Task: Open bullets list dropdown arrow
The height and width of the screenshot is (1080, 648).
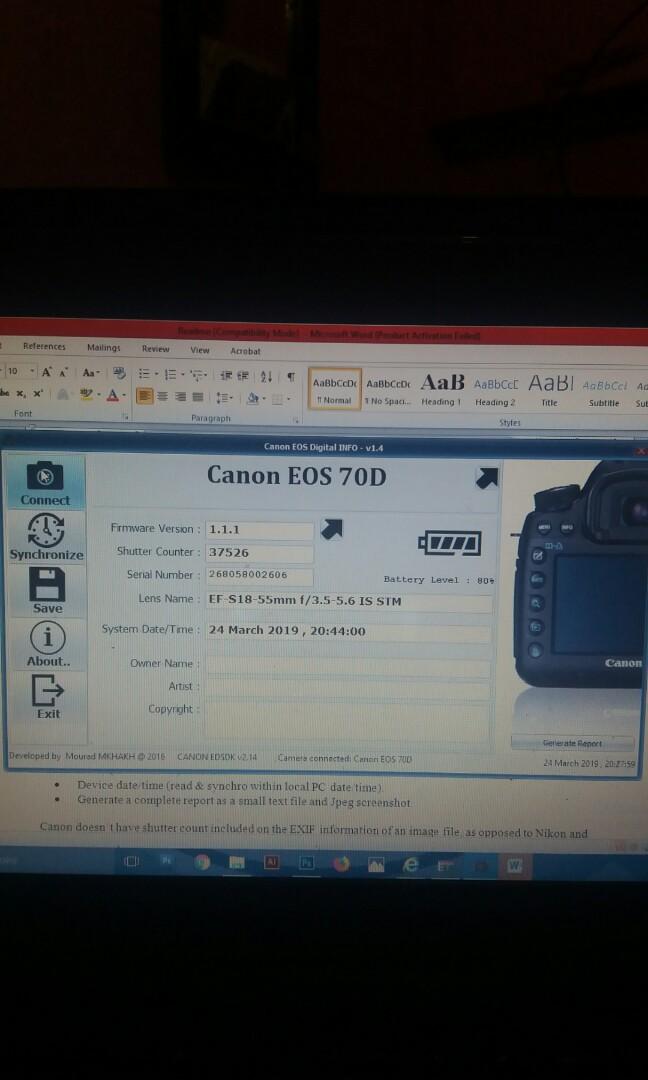Action: pos(156,374)
